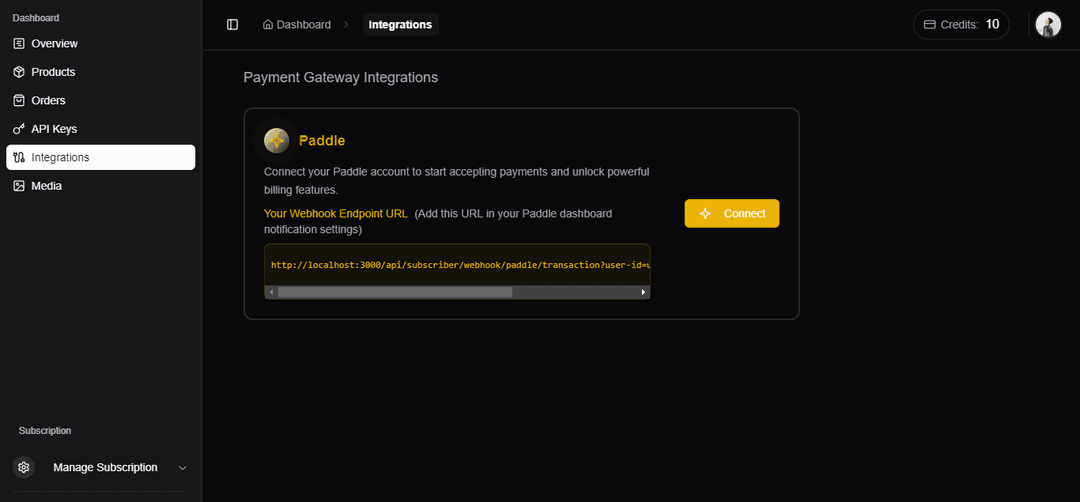Click the Paddle logo icon
This screenshot has width=1080, height=502.
click(x=277, y=141)
